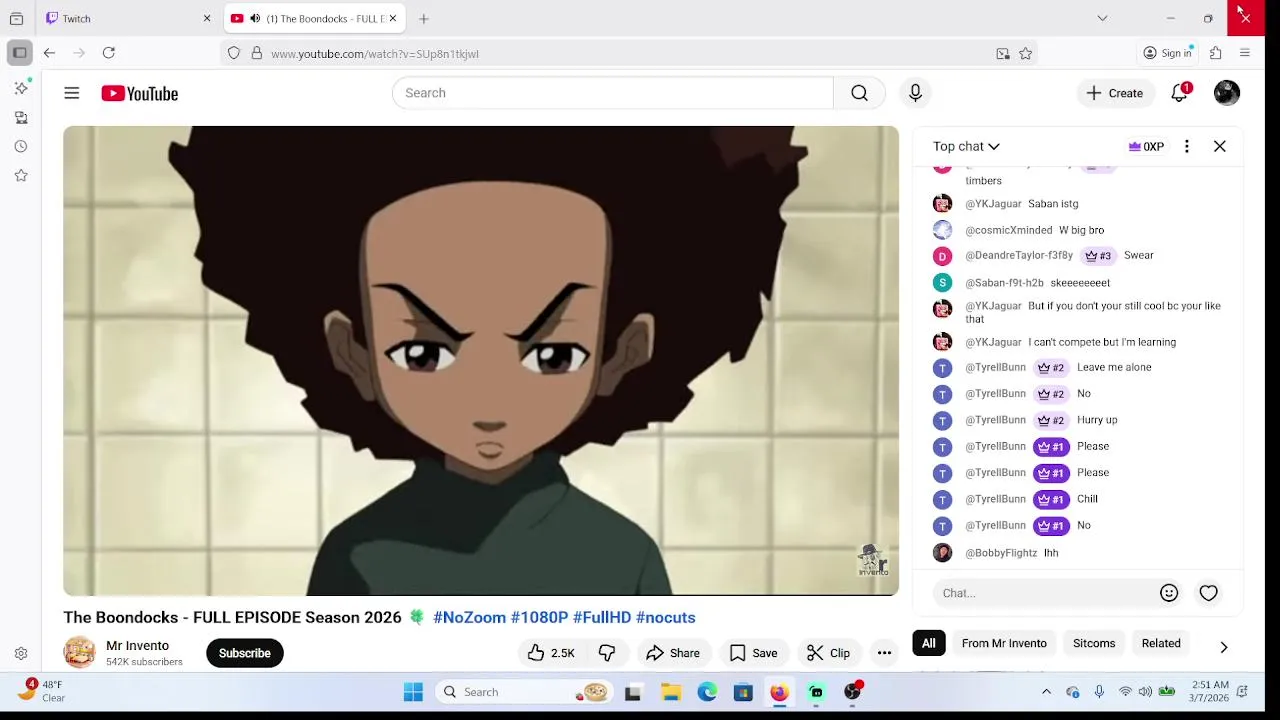Open sidebar history clock icon

pyautogui.click(x=21, y=147)
